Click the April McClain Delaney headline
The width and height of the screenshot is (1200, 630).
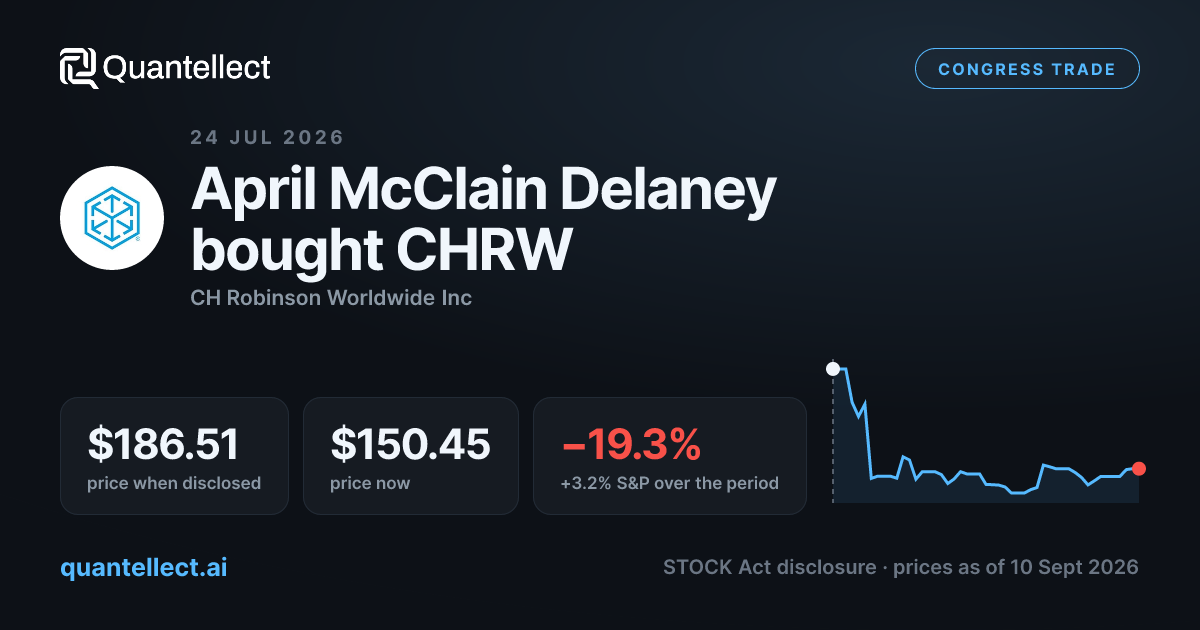tap(484, 188)
